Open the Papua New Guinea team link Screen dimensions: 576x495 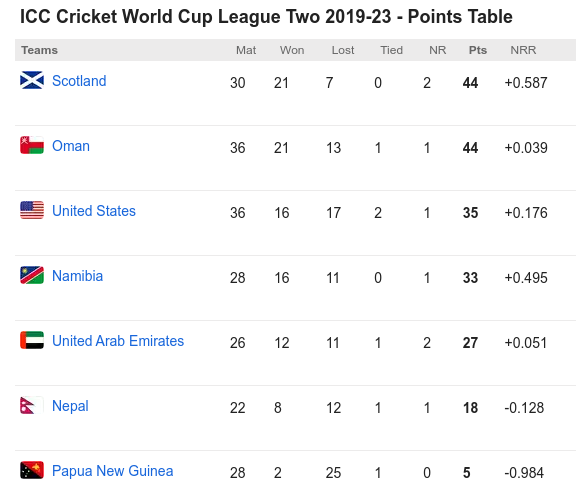click(112, 471)
